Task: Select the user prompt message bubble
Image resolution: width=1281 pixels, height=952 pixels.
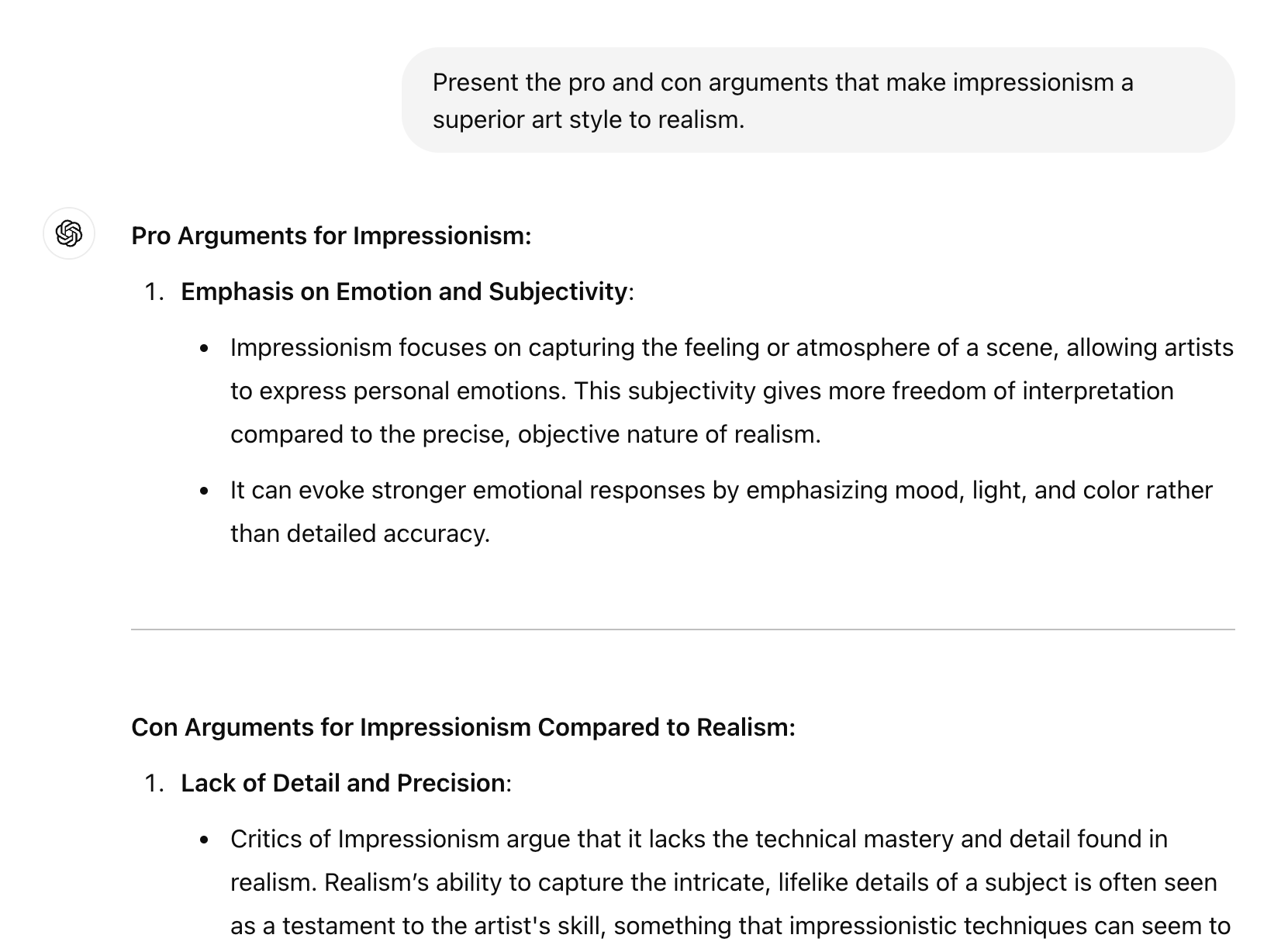Action: (x=818, y=100)
